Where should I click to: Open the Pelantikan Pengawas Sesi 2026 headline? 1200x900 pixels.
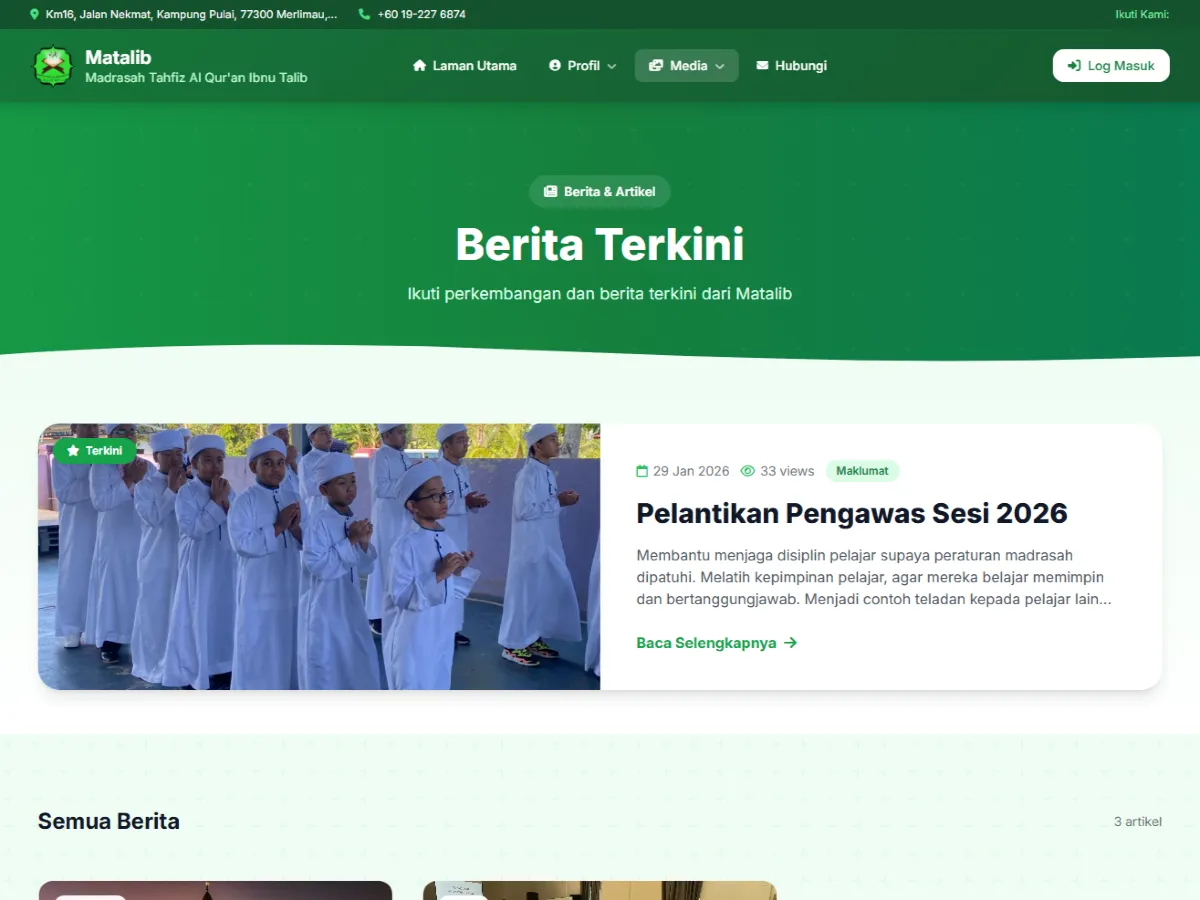(x=851, y=513)
